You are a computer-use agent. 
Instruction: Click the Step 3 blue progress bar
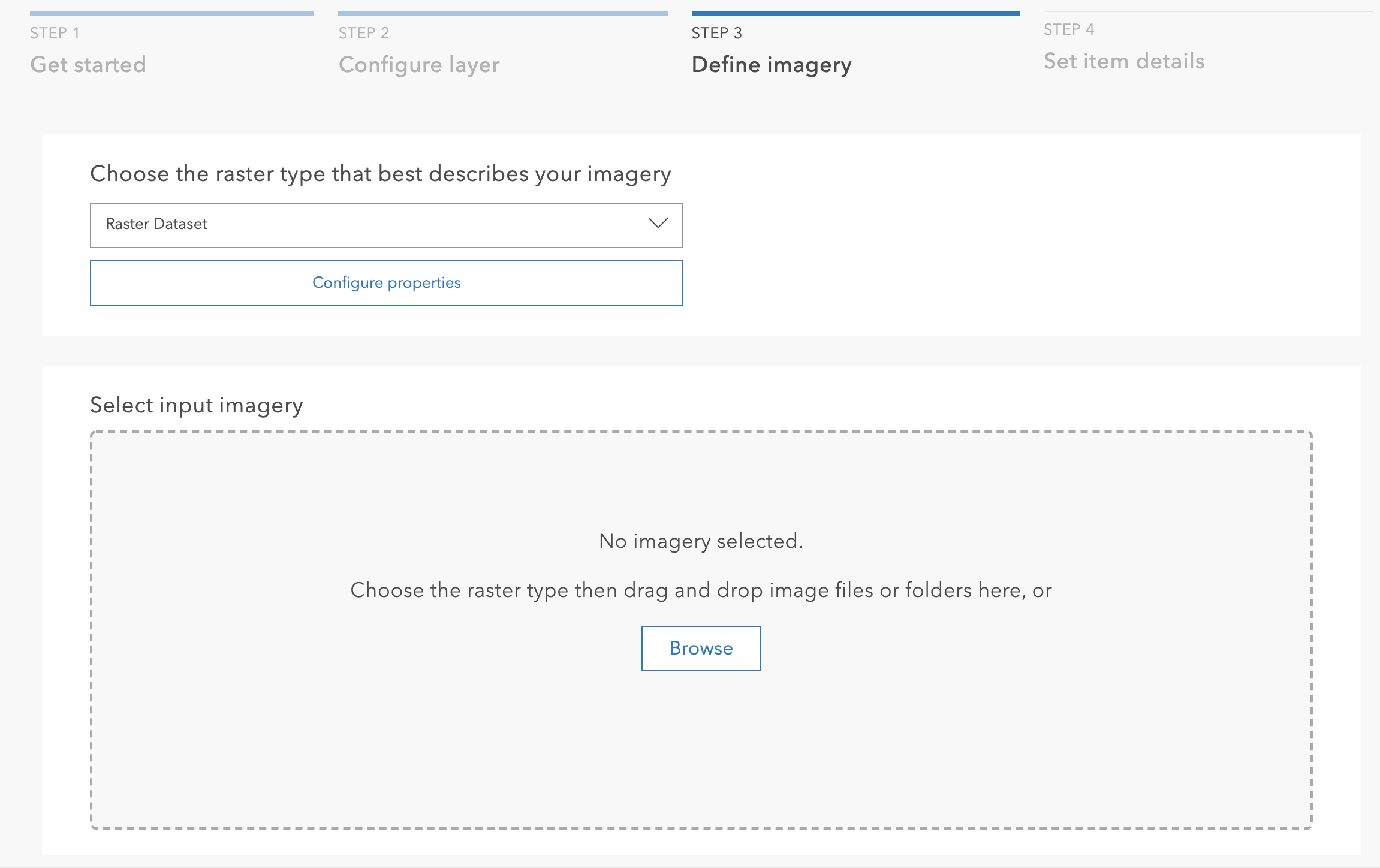click(855, 11)
